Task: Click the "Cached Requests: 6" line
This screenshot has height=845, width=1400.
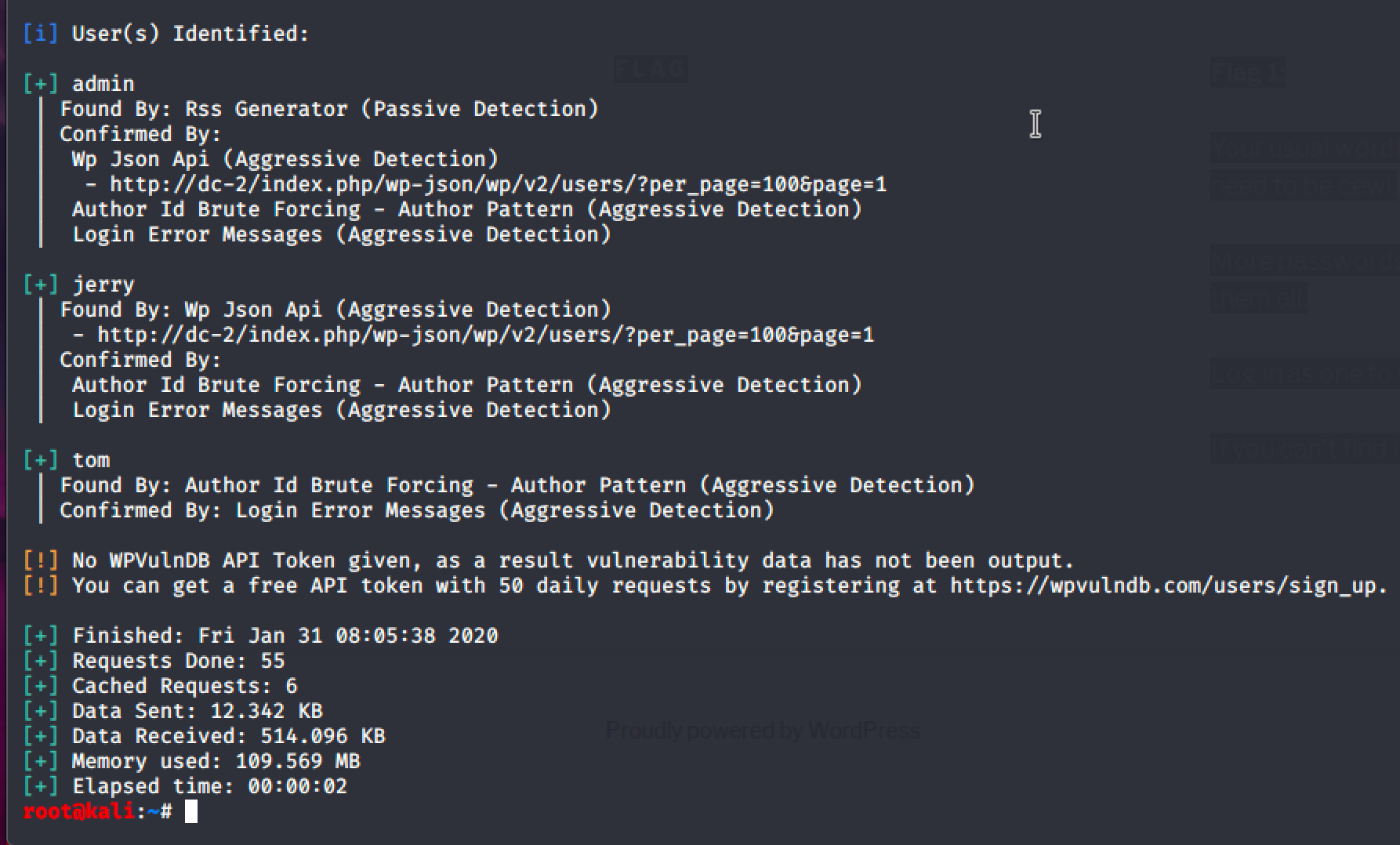Action: (184, 686)
